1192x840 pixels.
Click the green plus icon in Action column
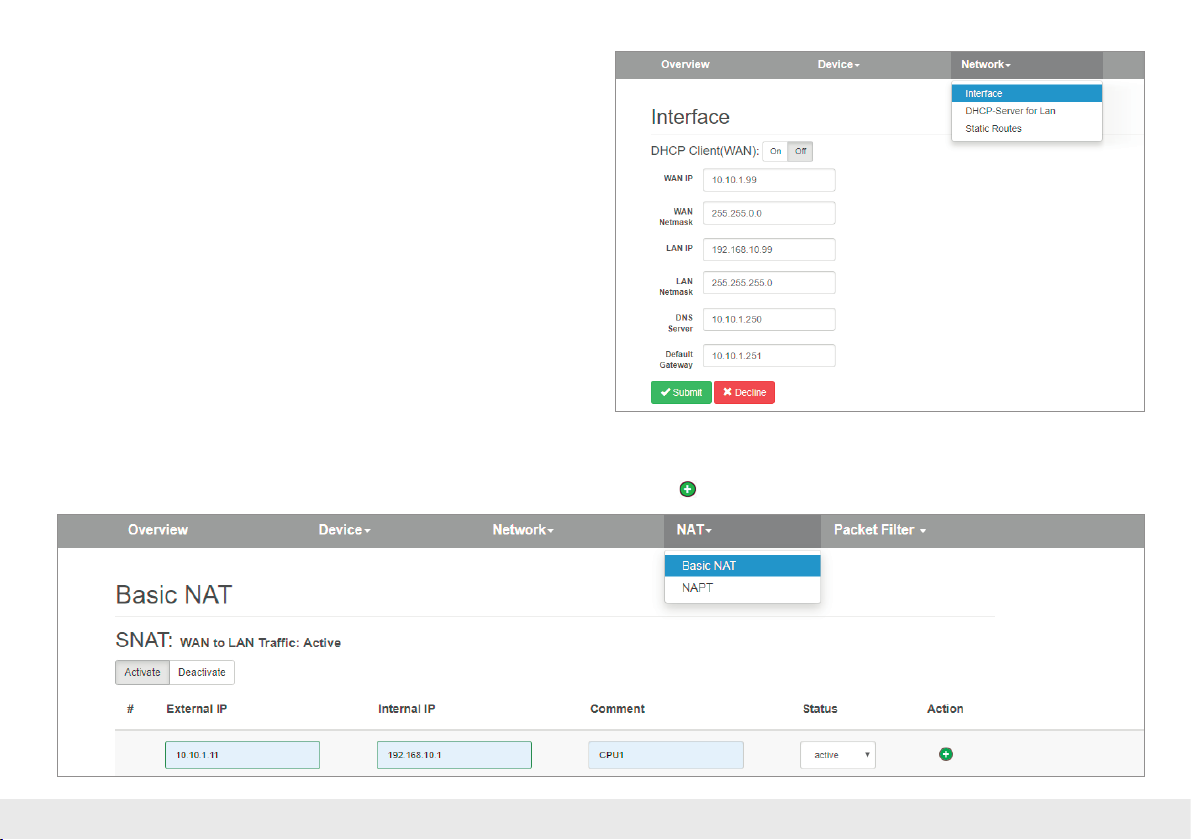[x=945, y=754]
